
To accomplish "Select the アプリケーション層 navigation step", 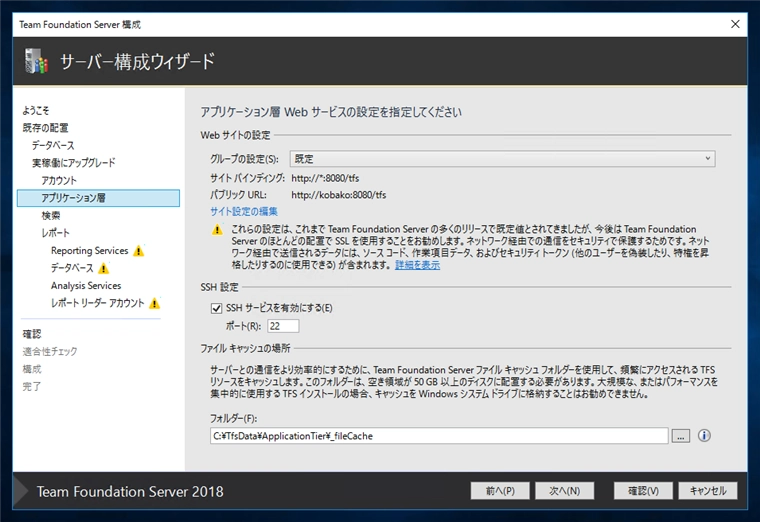I will tap(98, 198).
